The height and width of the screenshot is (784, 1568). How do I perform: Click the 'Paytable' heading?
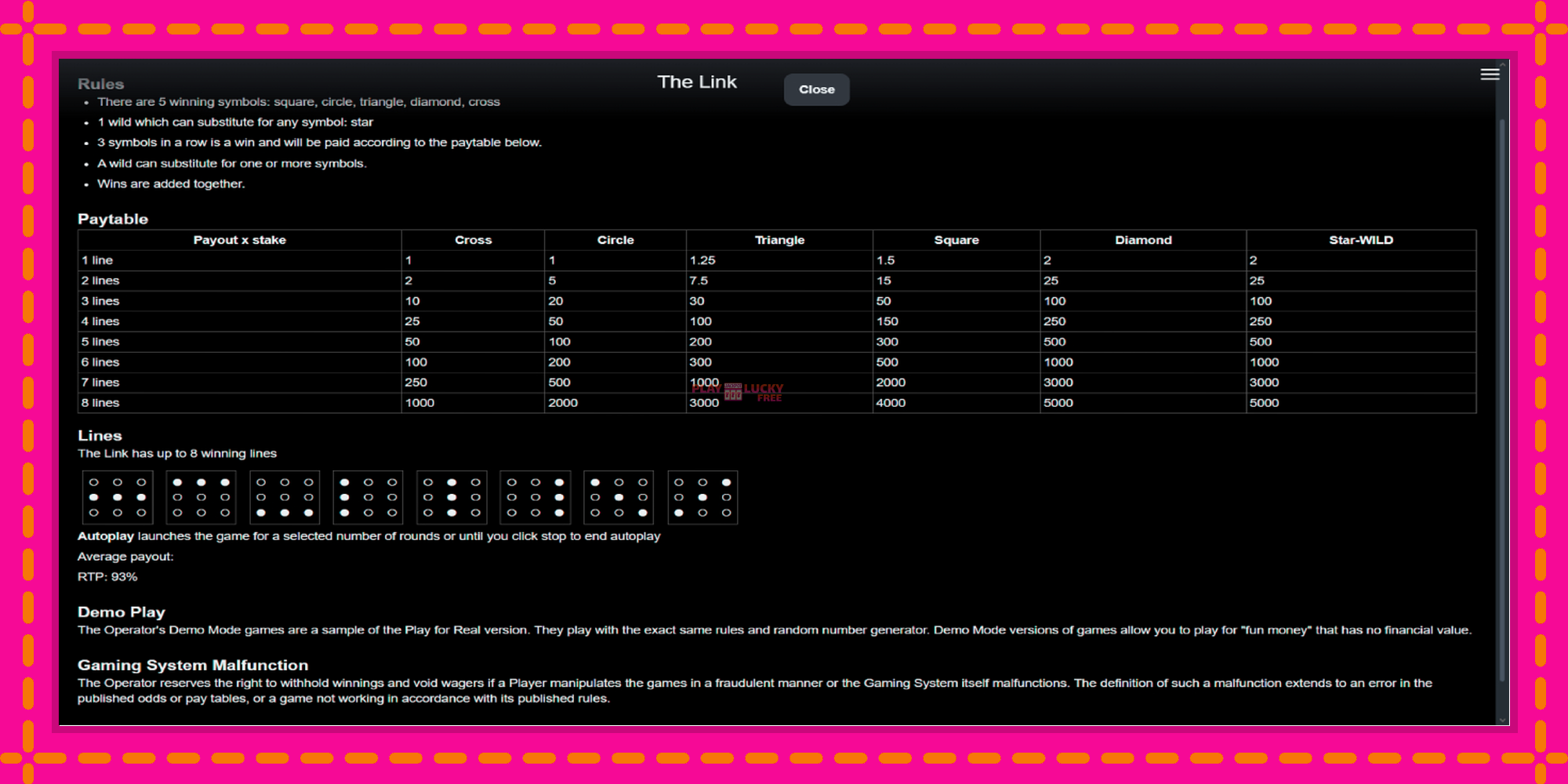coord(113,219)
